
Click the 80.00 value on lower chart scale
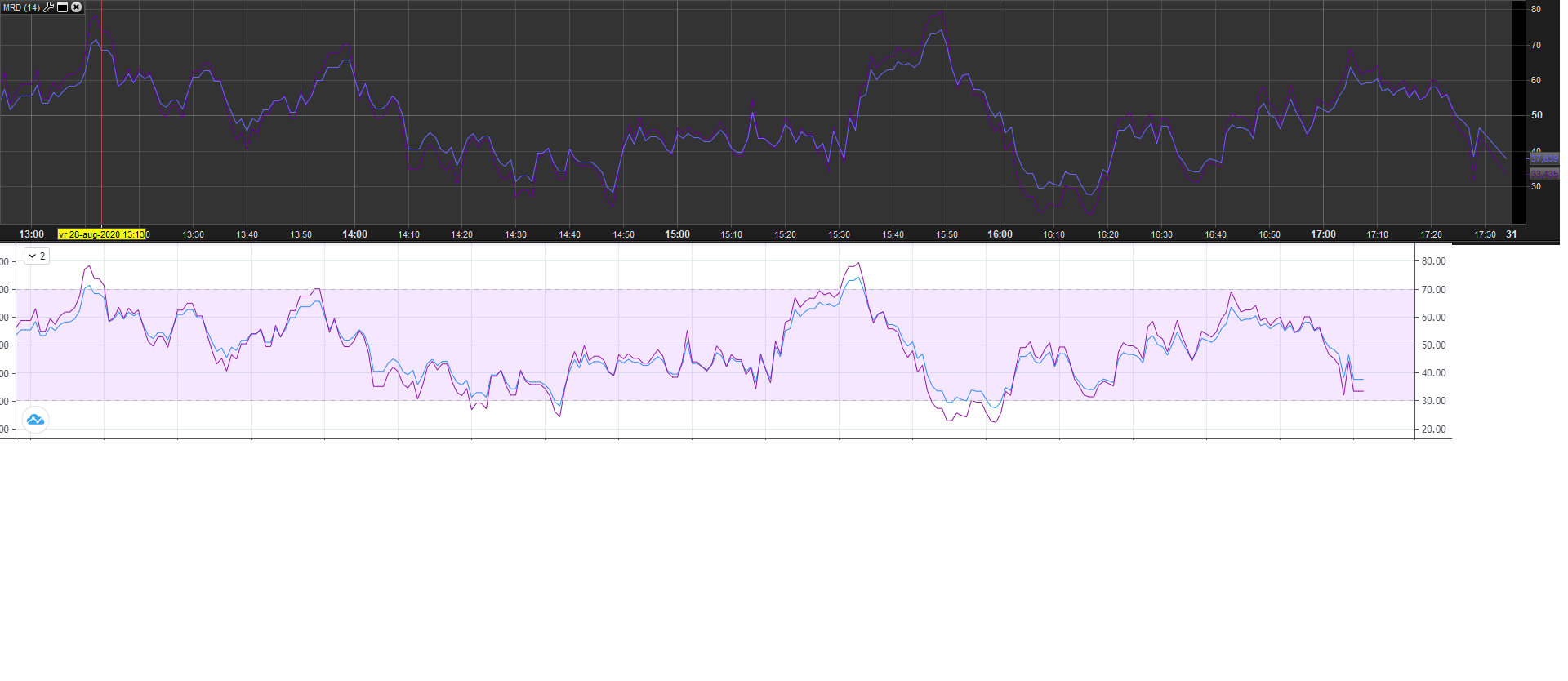click(x=1433, y=261)
